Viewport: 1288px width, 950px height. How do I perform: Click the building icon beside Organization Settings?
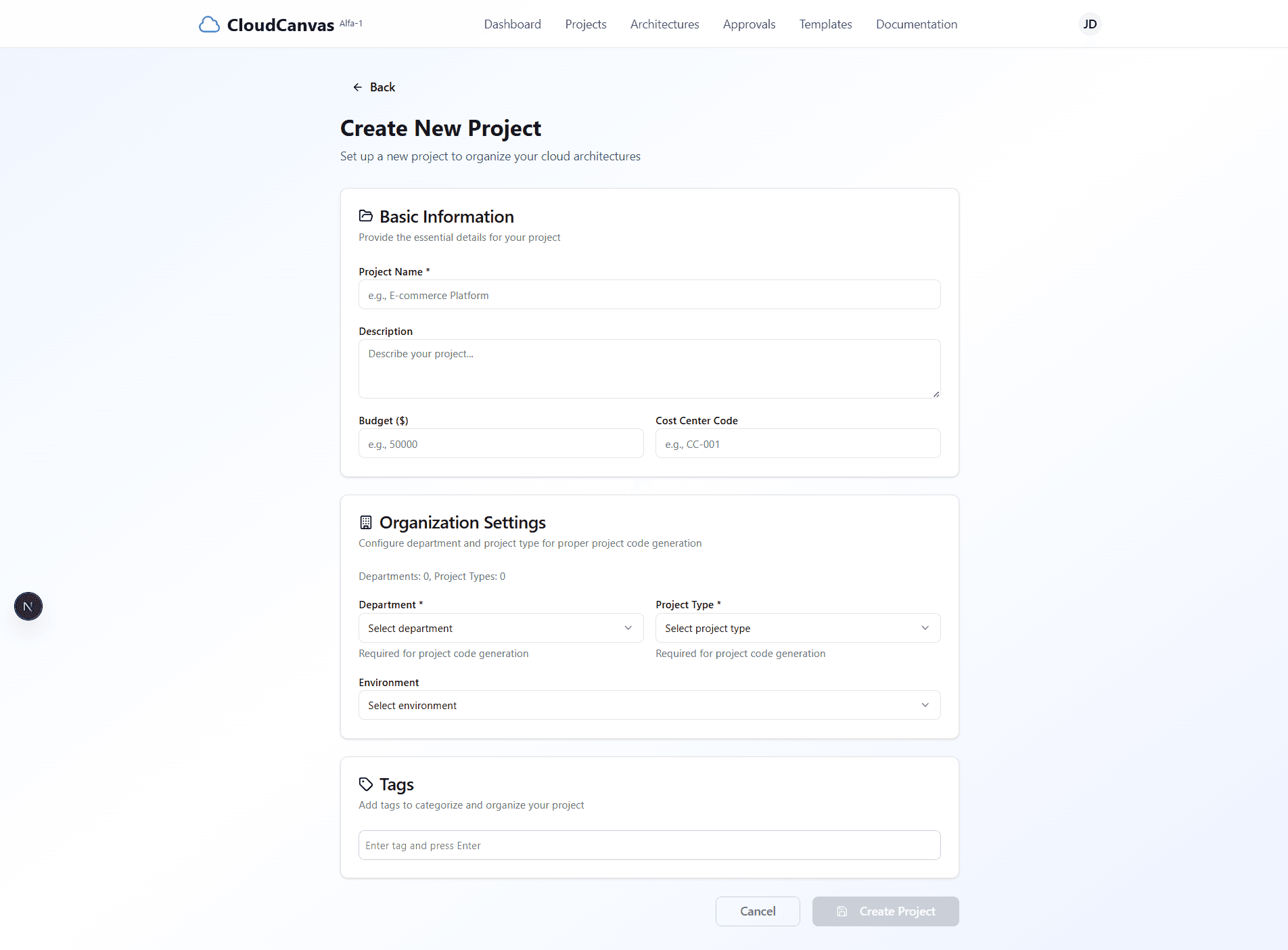click(x=366, y=522)
